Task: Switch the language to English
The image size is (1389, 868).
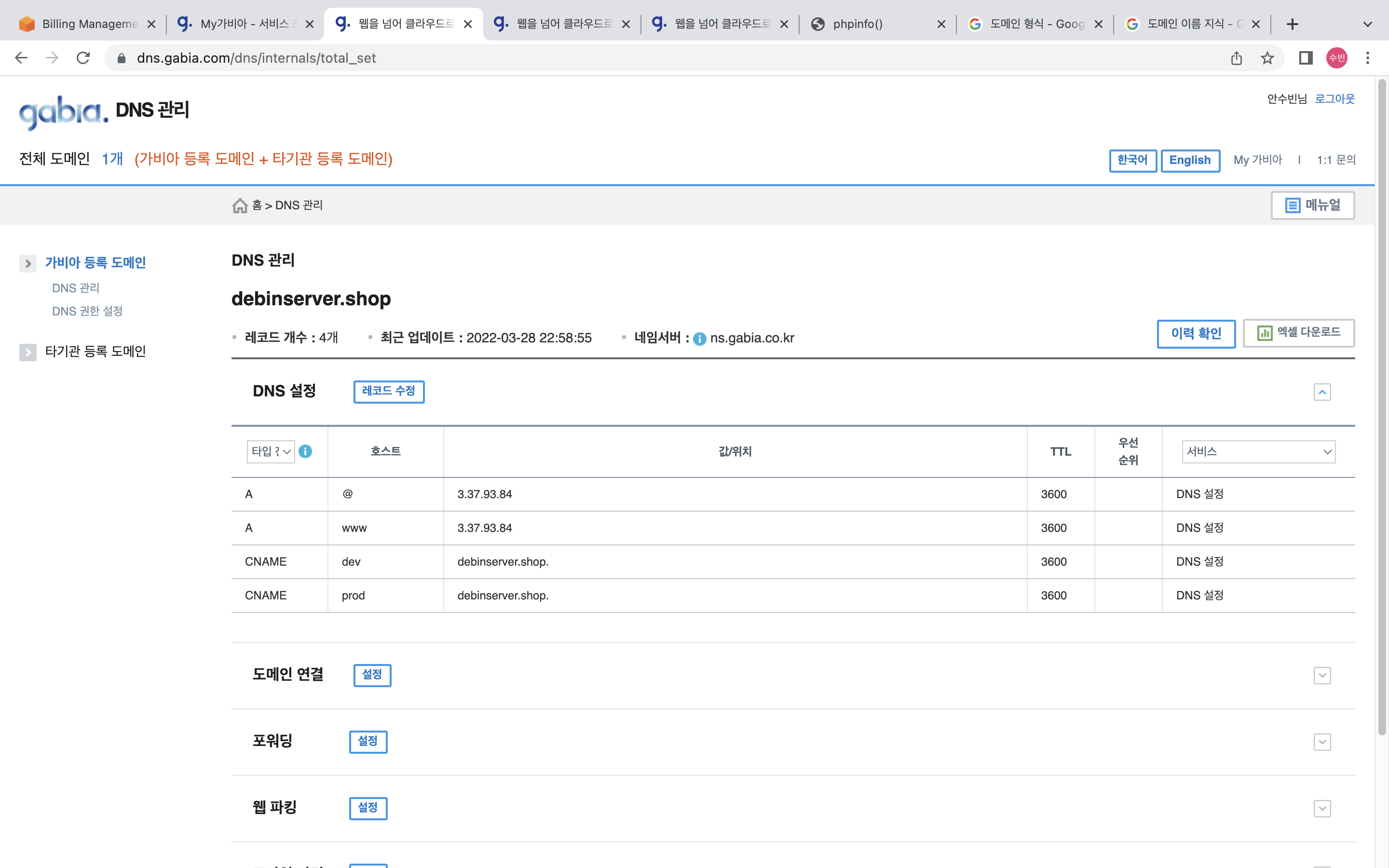Action: (1190, 160)
